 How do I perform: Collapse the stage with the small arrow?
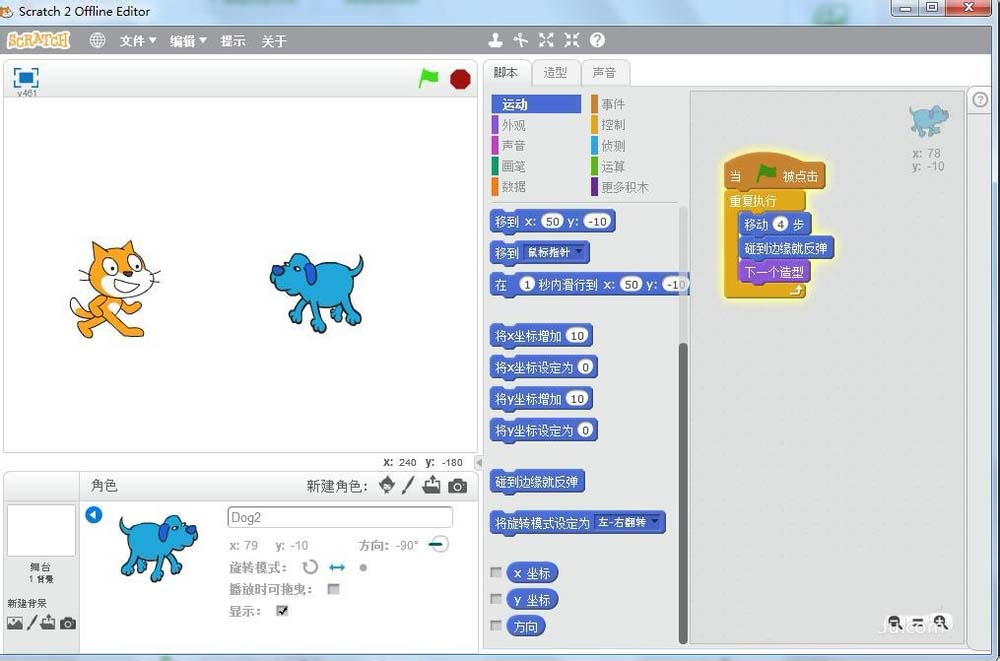coord(479,462)
